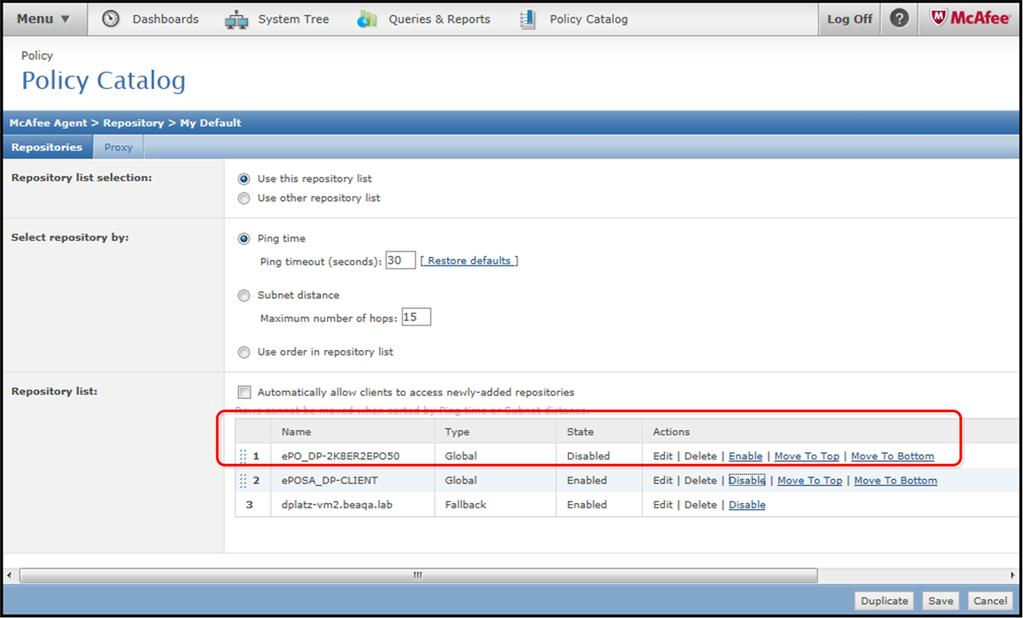This screenshot has width=1023, height=618.
Task: Click the drag handle for ePO_DP-2K8ER2EPO50 row
Action: pos(243,456)
